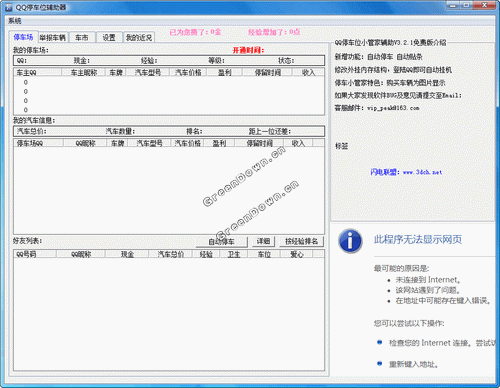Image resolution: width=500 pixels, height=388 pixels.
Task: Click 汽车价格 header in 我的汽车信息 table
Action: [x=188, y=143]
